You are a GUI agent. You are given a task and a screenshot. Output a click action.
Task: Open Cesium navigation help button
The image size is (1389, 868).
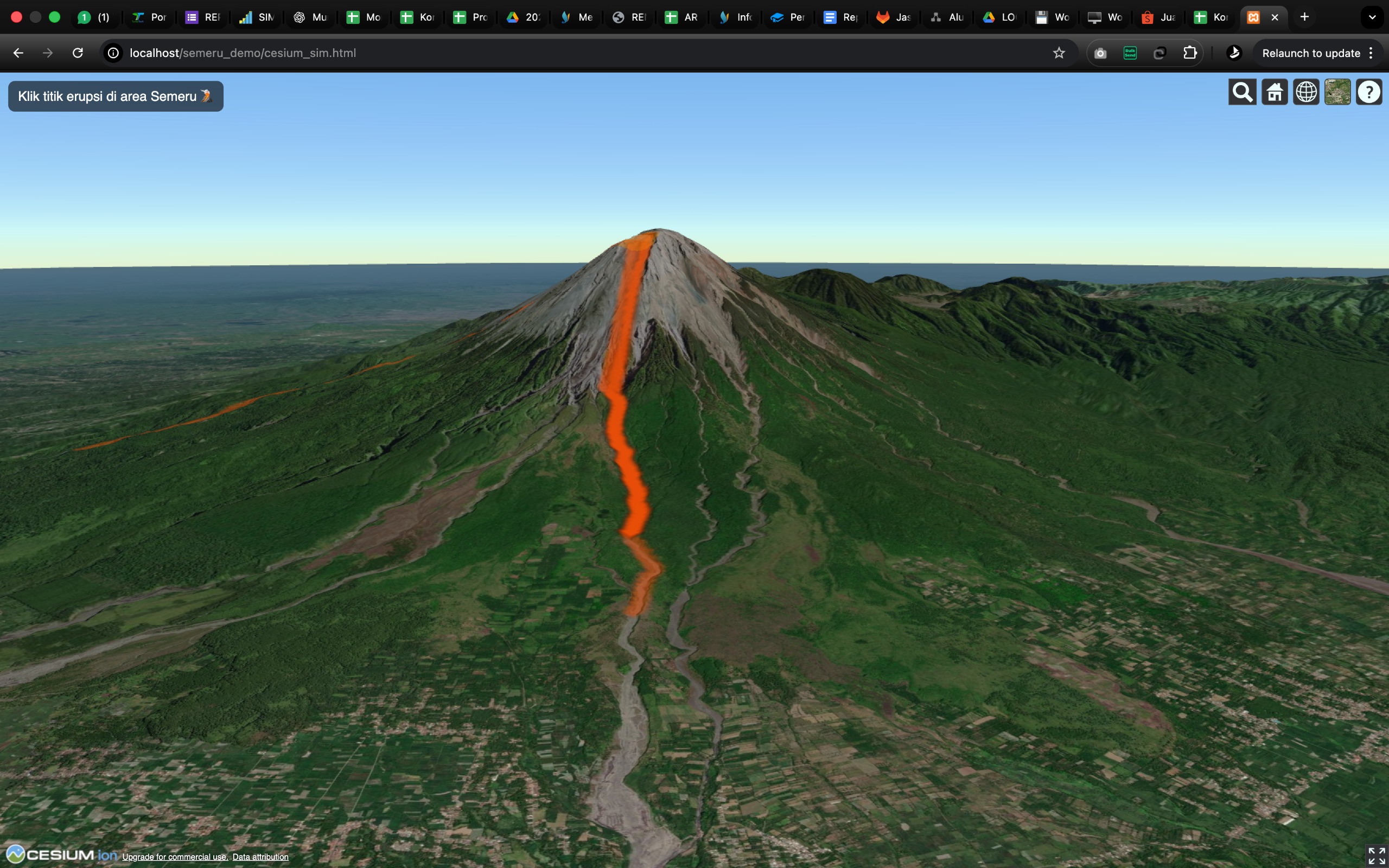(1369, 92)
